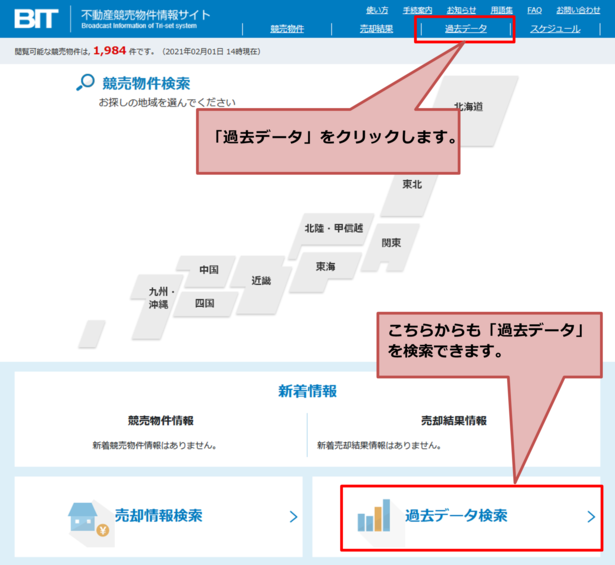The width and height of the screenshot is (615, 565).
Task: Open the FAQ link
Action: click(x=534, y=10)
